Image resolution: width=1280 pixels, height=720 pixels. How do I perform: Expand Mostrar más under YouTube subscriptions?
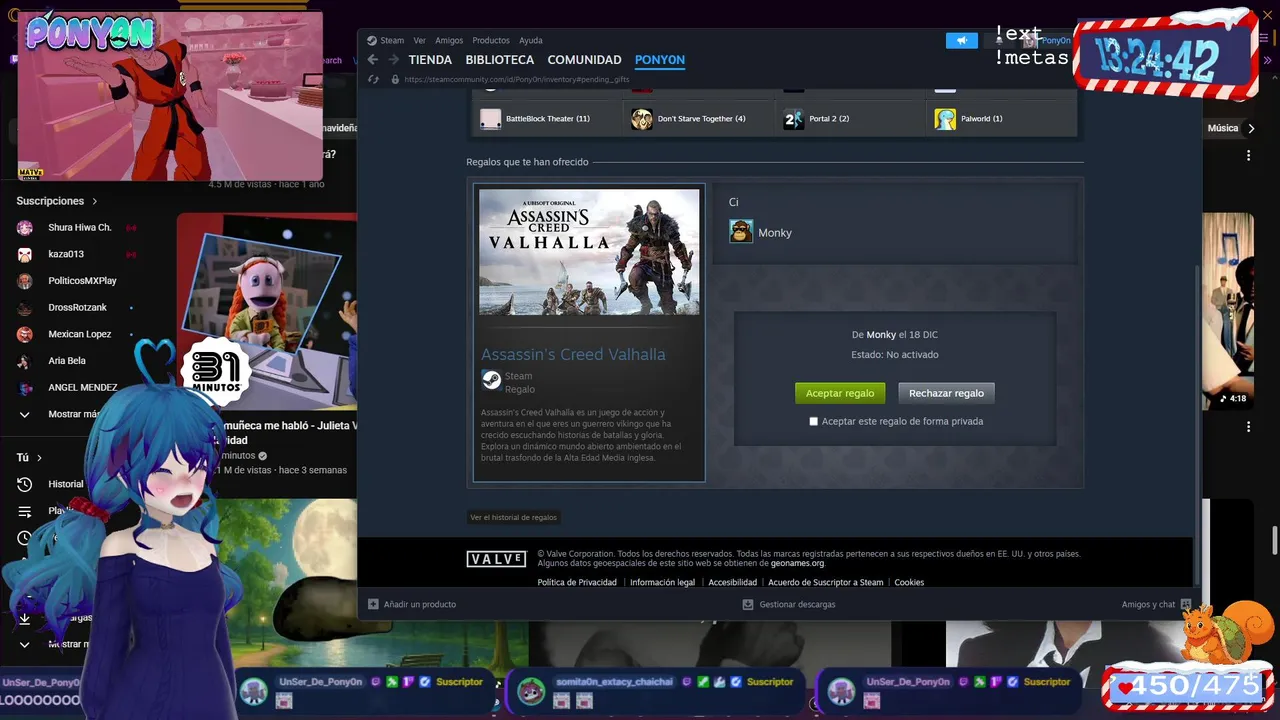coord(62,414)
